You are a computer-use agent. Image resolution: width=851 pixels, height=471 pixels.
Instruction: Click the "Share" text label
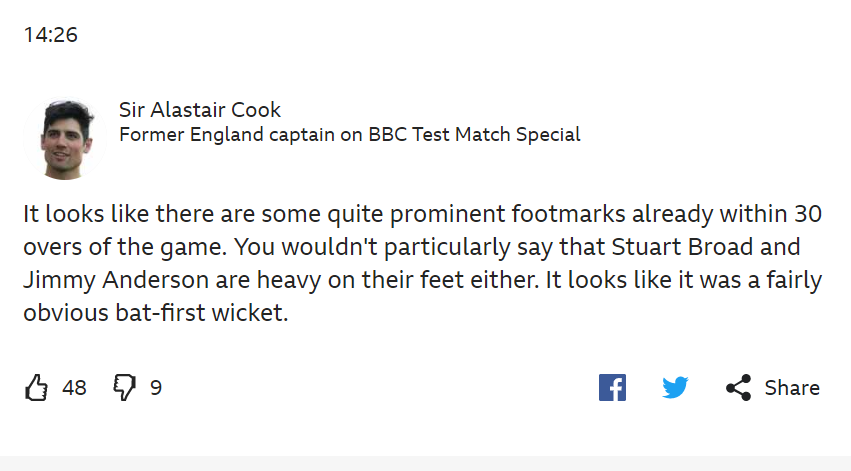792,388
